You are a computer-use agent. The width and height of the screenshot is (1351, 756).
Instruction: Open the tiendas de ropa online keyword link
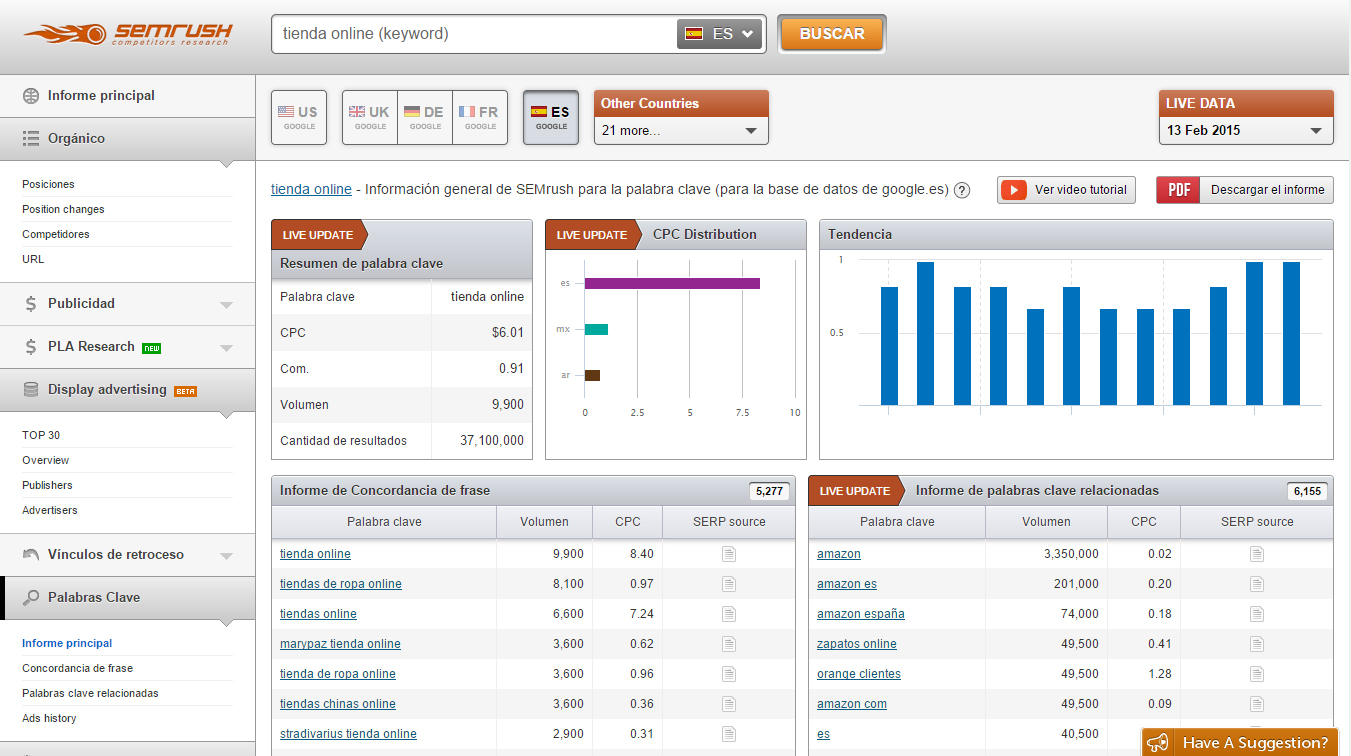[x=341, y=584]
